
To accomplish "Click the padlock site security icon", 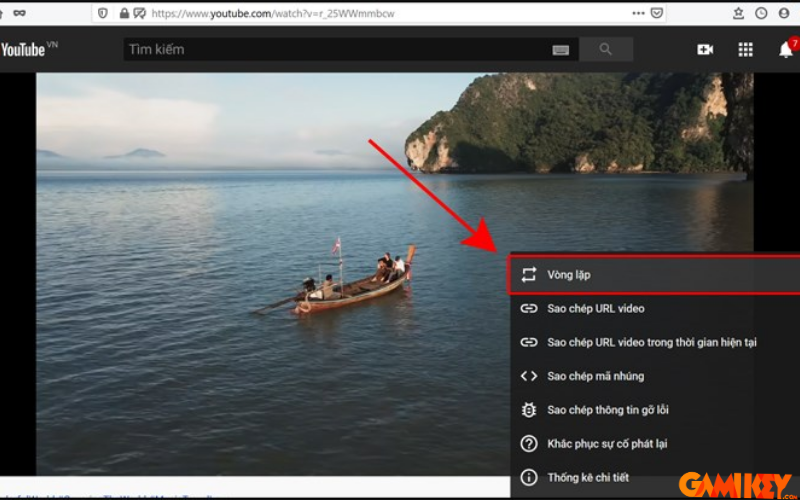I will coord(124,13).
